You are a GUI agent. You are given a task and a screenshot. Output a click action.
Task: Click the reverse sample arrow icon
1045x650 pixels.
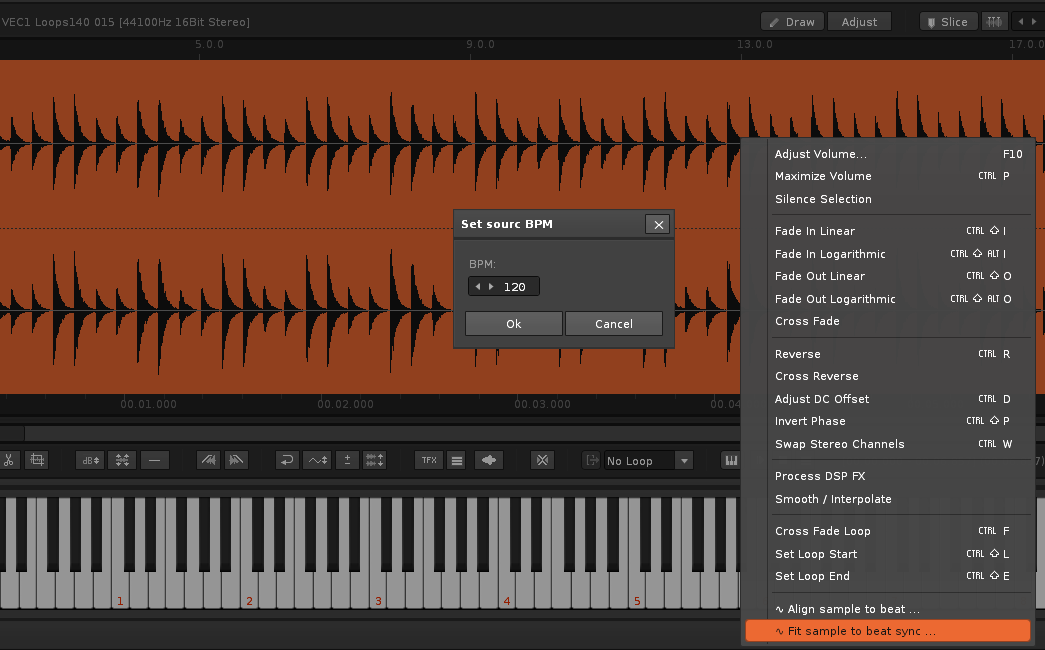[x=287, y=460]
